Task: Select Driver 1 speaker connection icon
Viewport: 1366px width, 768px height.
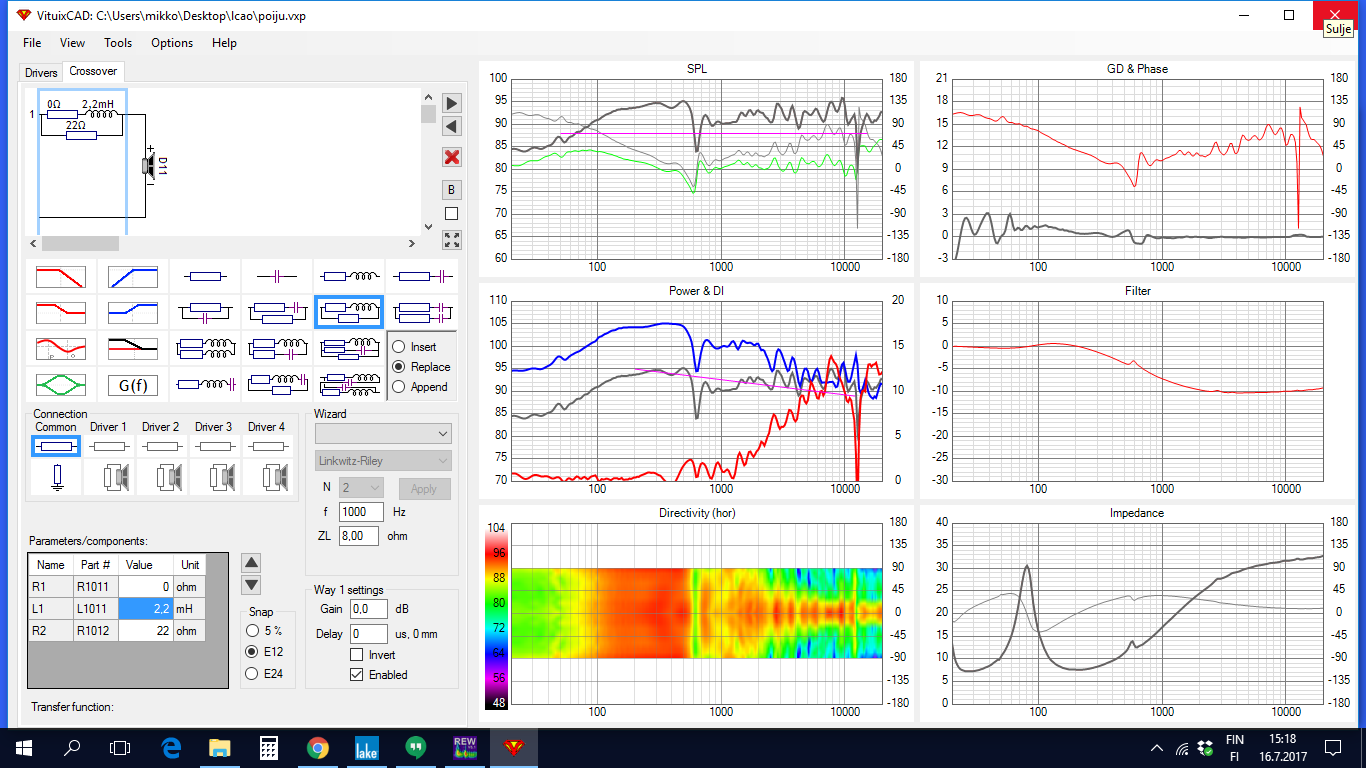Action: (x=109, y=478)
